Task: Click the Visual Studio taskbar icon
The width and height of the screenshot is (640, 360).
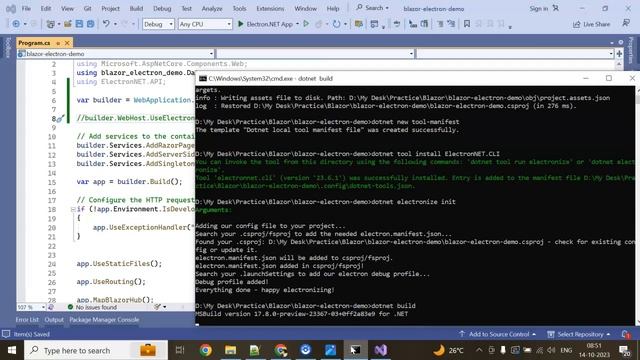Action: (x=380, y=350)
